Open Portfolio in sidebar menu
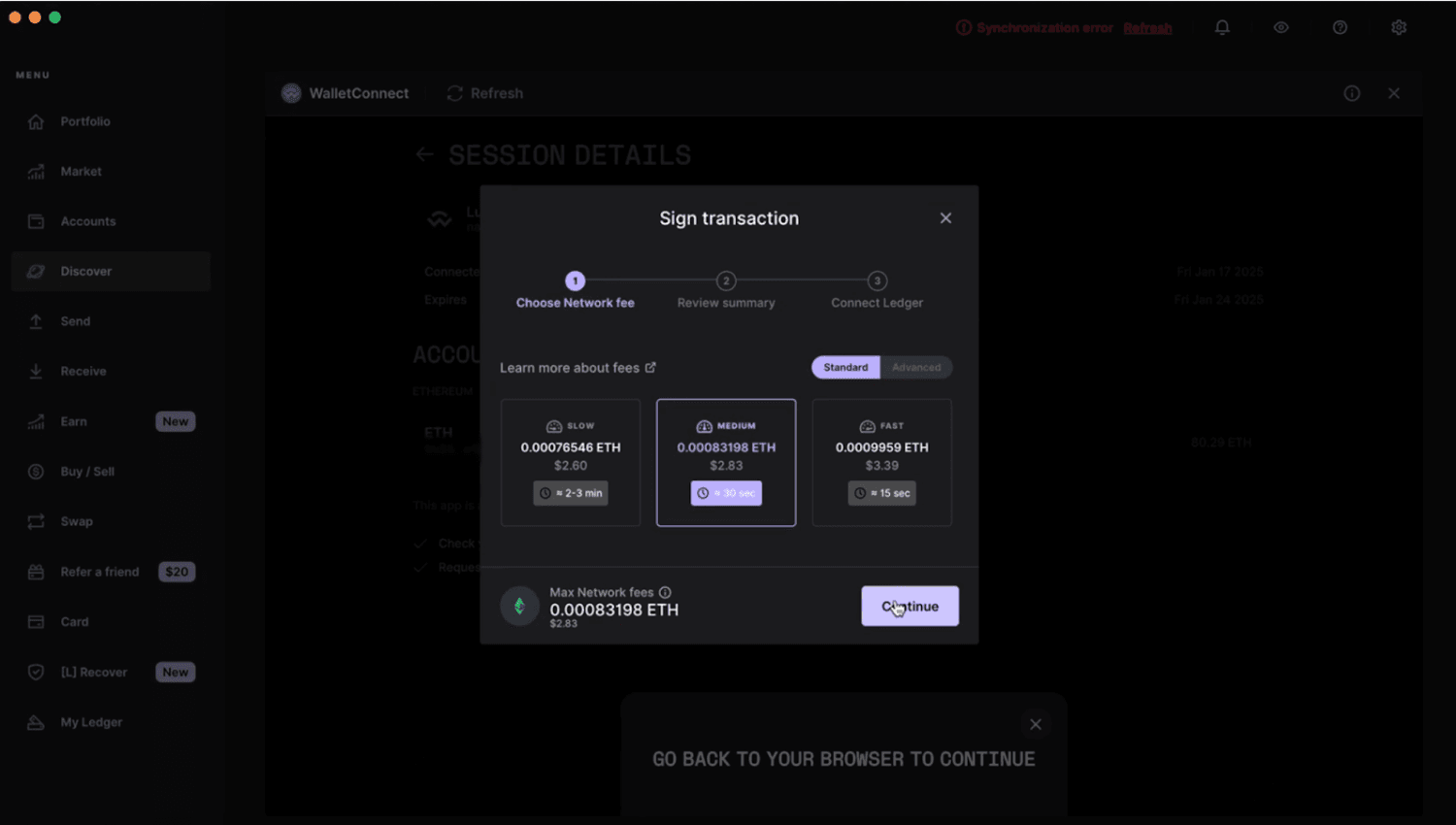 (x=85, y=121)
